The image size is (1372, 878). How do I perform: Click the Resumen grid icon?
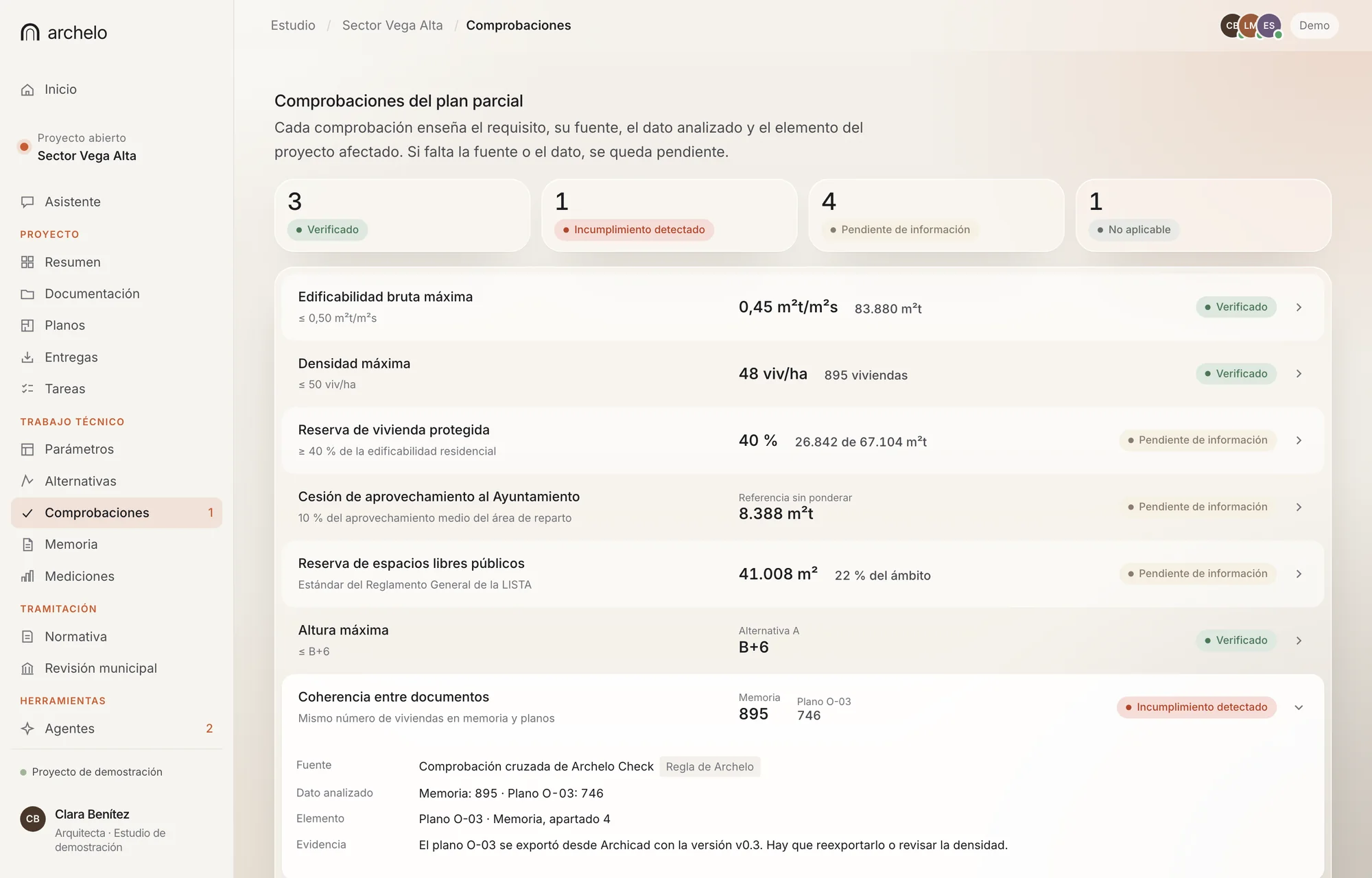tap(27, 262)
